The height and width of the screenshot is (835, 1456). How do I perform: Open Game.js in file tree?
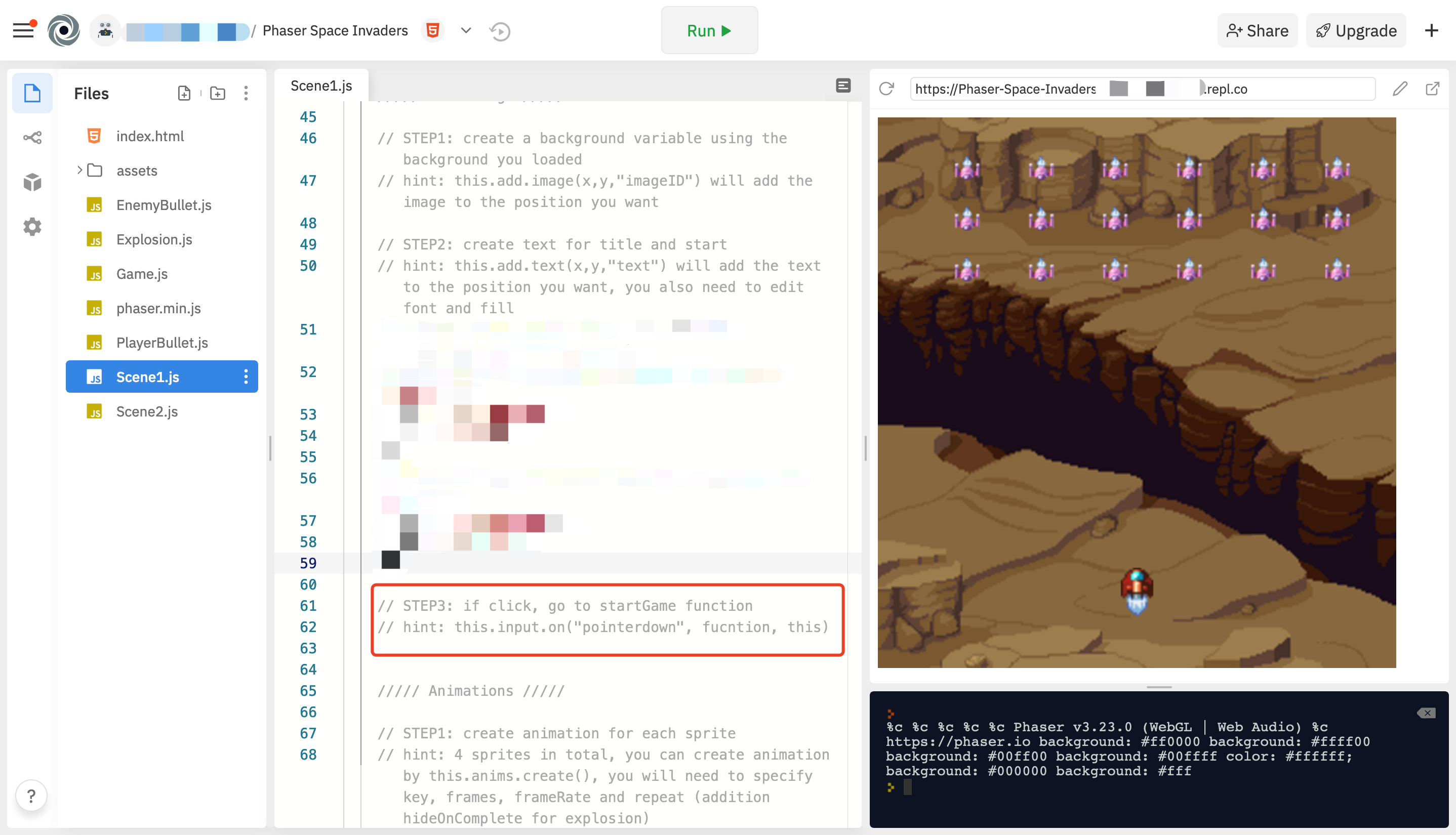(x=142, y=274)
